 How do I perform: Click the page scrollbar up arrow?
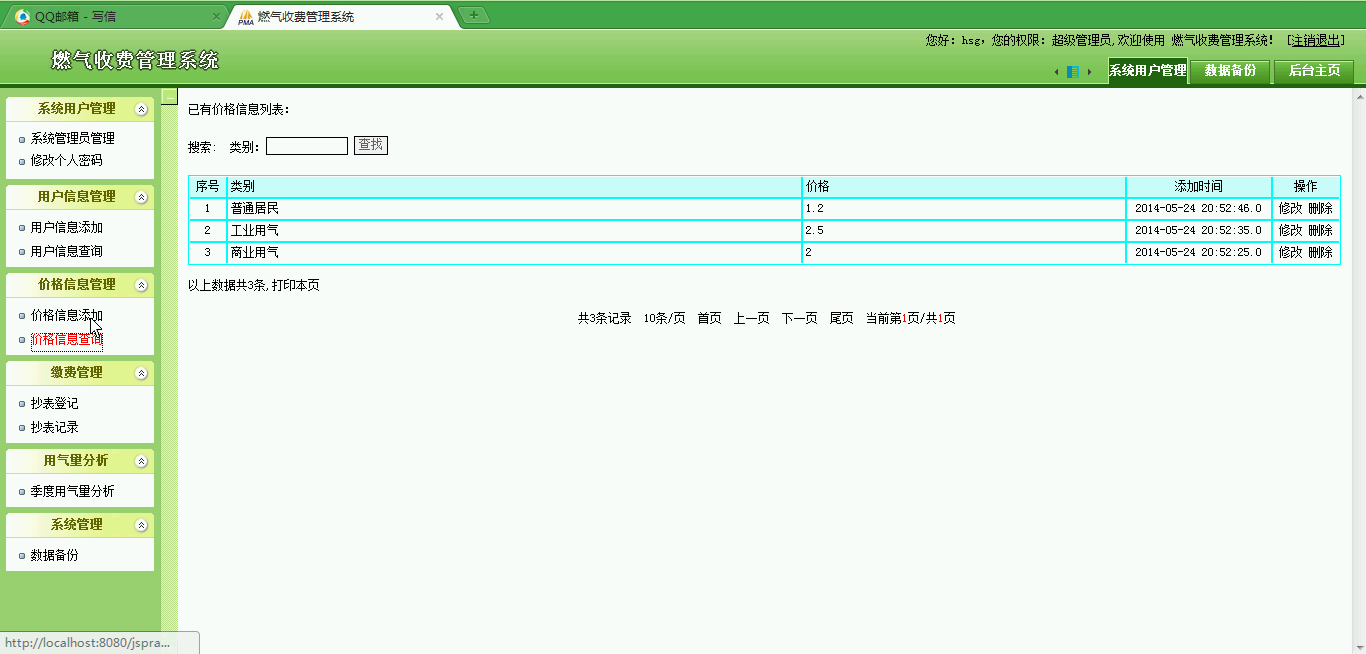(x=1359, y=95)
